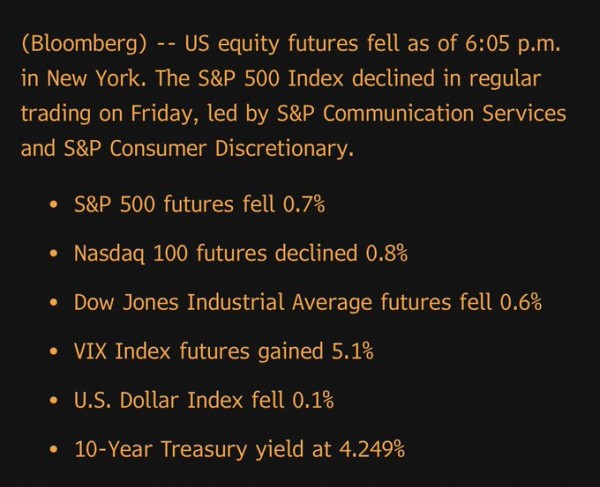Click the 4.249% Treasury yield value
The width and height of the screenshot is (600, 487).
(369, 450)
